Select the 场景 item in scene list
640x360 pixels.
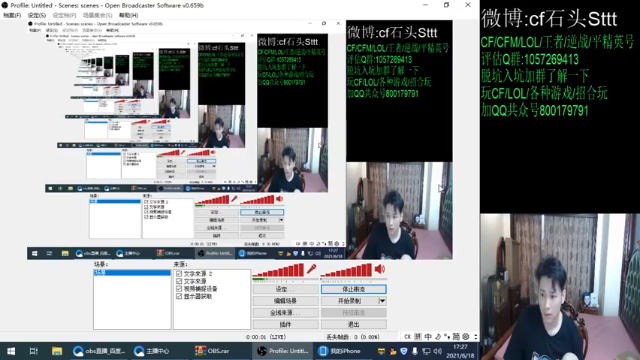pos(132,273)
